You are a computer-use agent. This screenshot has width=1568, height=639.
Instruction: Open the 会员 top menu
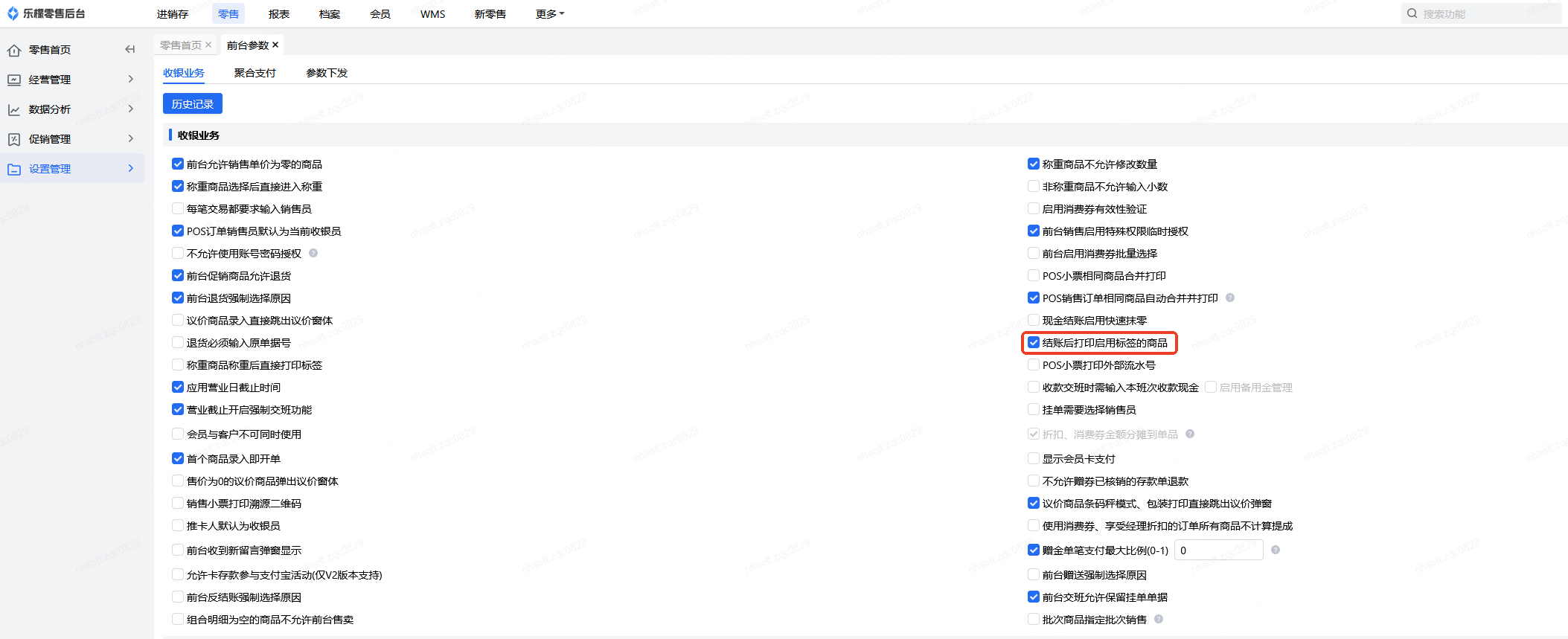tap(380, 14)
